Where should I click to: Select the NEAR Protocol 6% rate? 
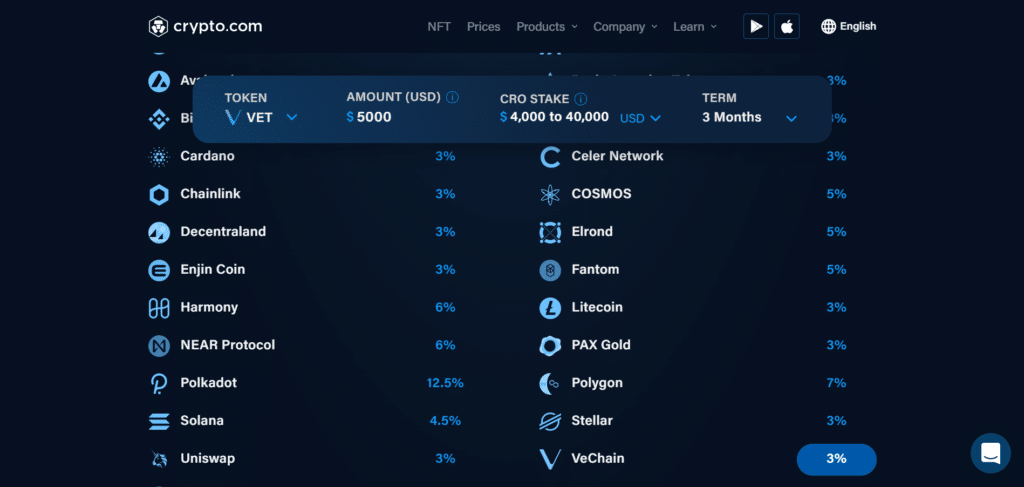445,345
